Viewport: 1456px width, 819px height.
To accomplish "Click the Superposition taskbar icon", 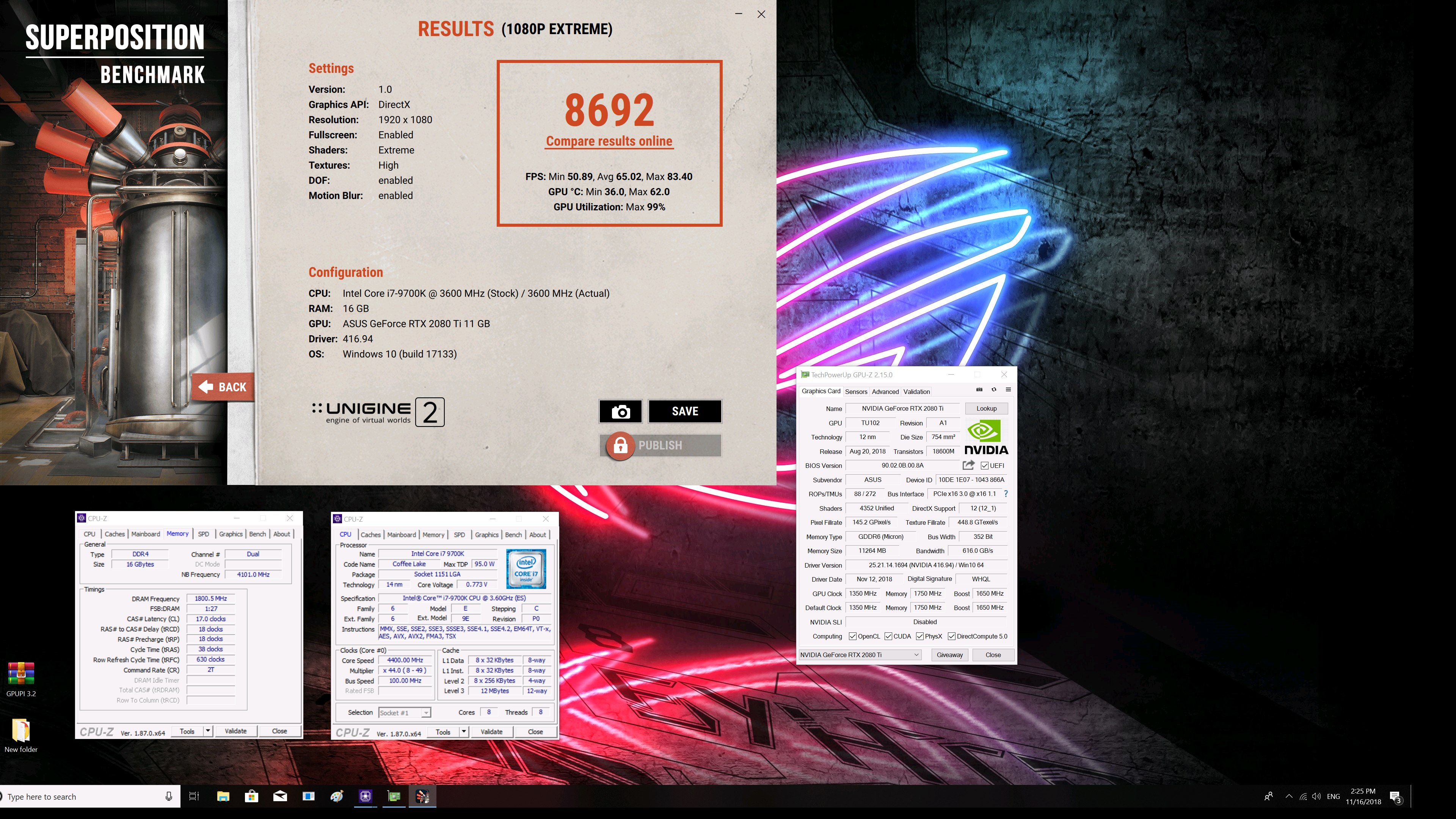I will (422, 796).
